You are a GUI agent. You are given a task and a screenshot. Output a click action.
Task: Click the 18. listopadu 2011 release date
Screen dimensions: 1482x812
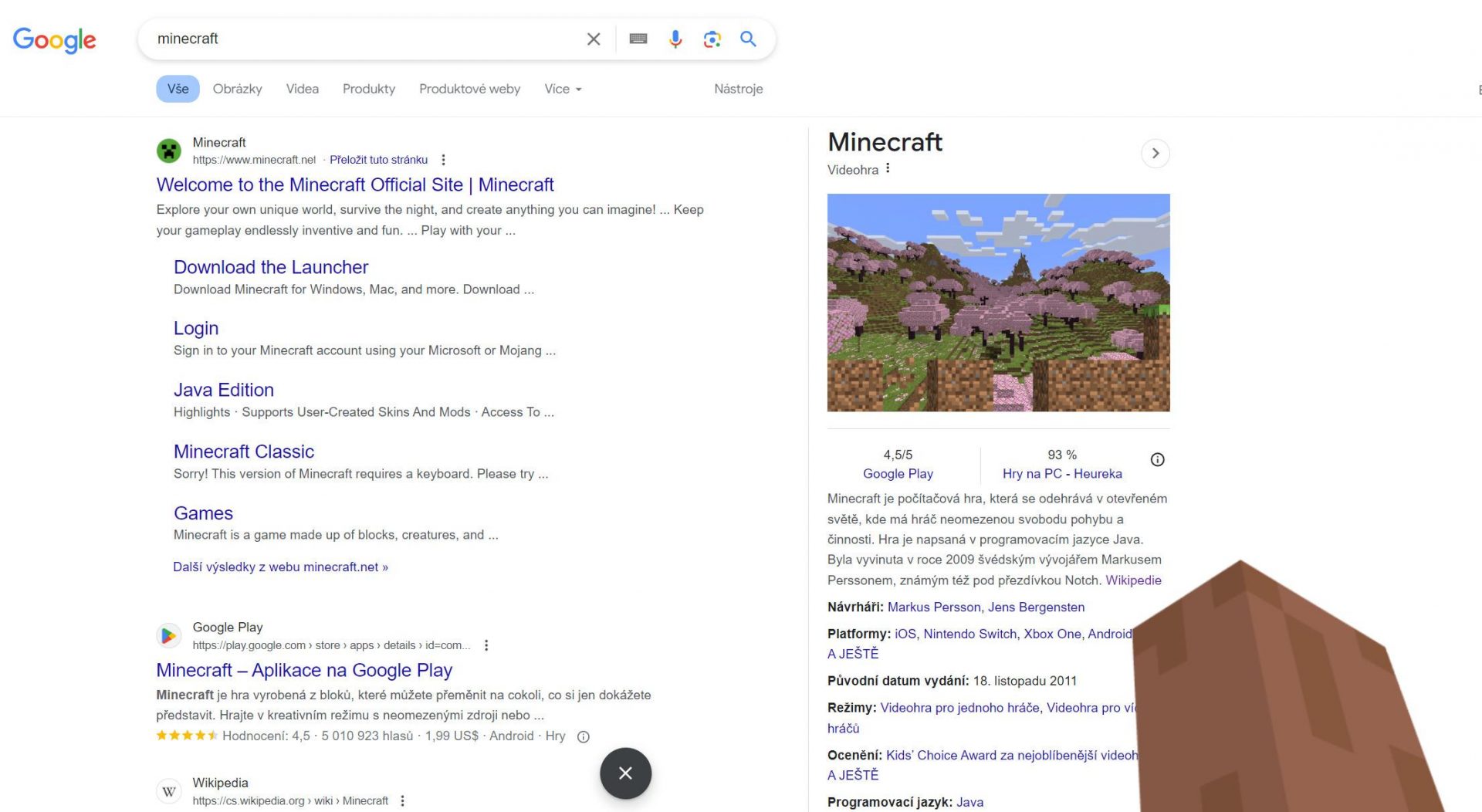(x=1024, y=681)
